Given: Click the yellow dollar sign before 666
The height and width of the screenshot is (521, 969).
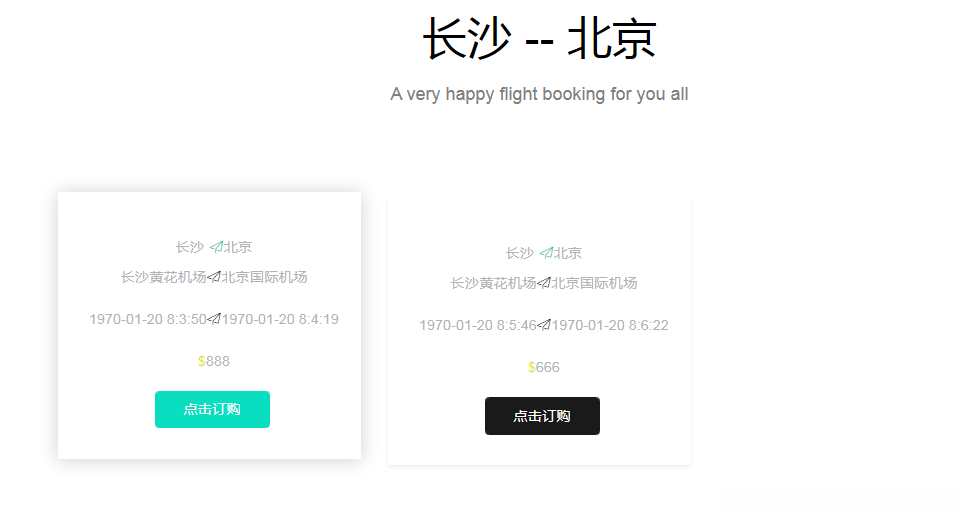Looking at the screenshot, I should (x=532, y=367).
